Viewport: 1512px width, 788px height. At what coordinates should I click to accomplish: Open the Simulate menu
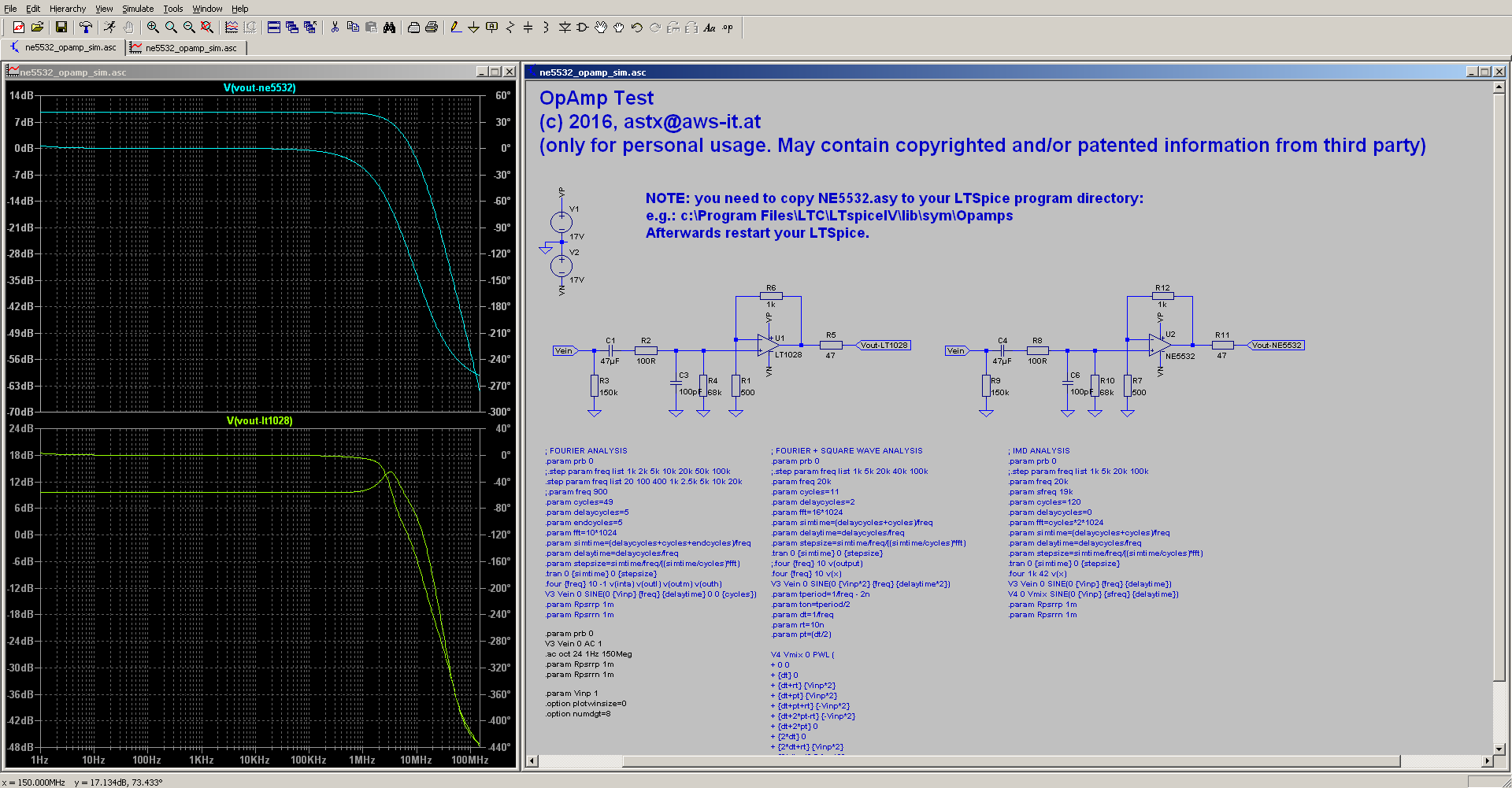[138, 9]
